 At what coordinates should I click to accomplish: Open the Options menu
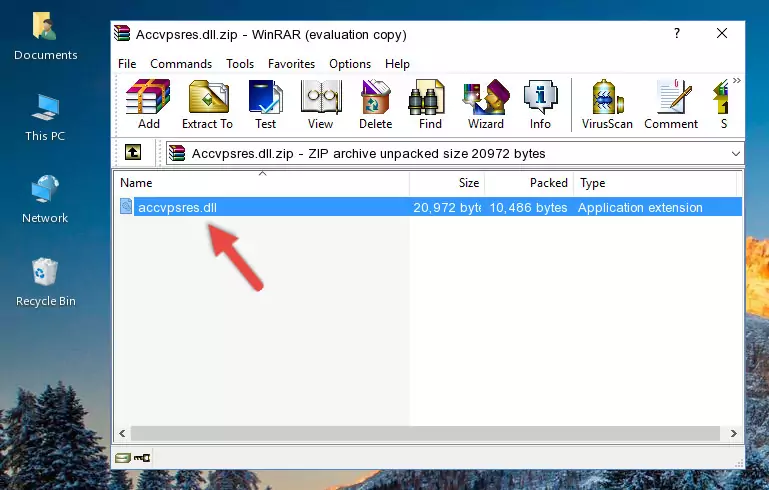pyautogui.click(x=350, y=64)
